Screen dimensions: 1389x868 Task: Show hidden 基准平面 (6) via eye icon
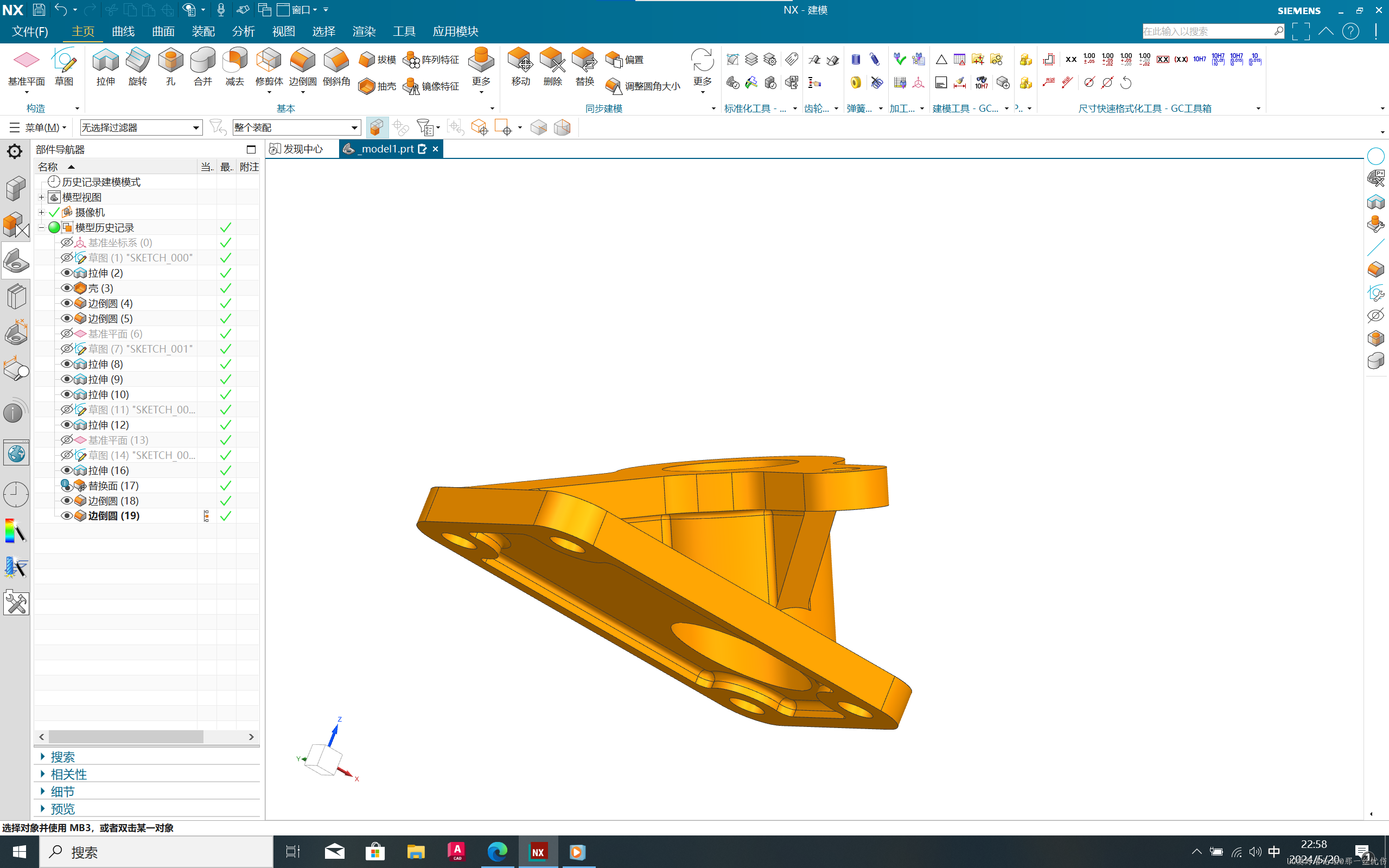pos(67,334)
